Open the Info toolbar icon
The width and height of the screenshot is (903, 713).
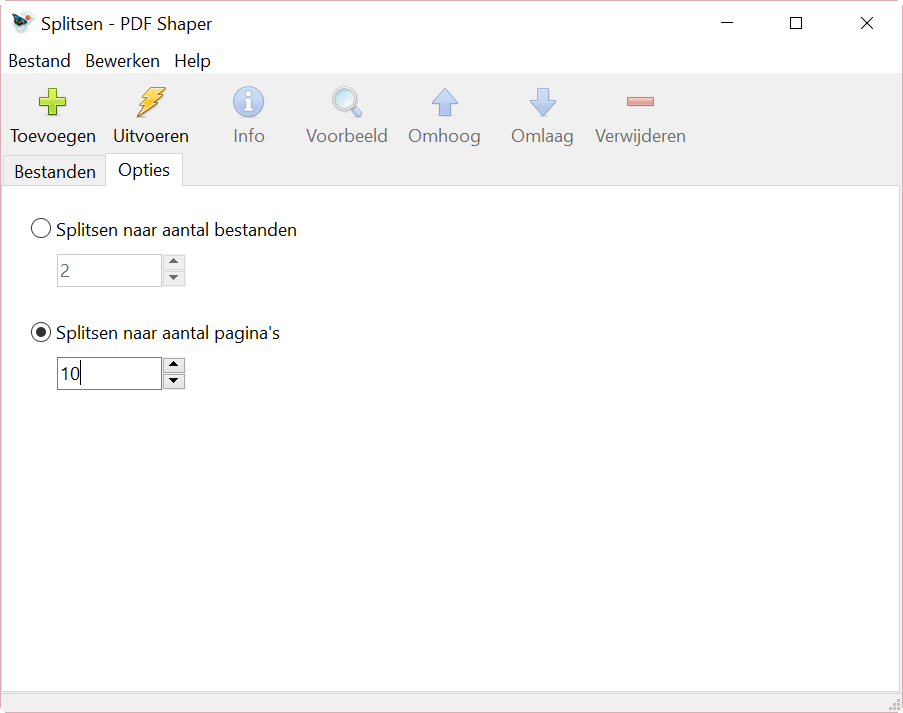click(248, 102)
